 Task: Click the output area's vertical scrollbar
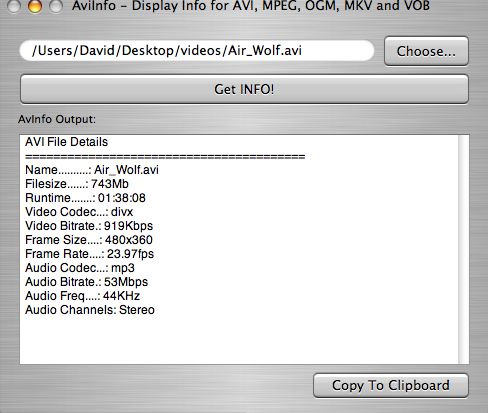point(464,249)
